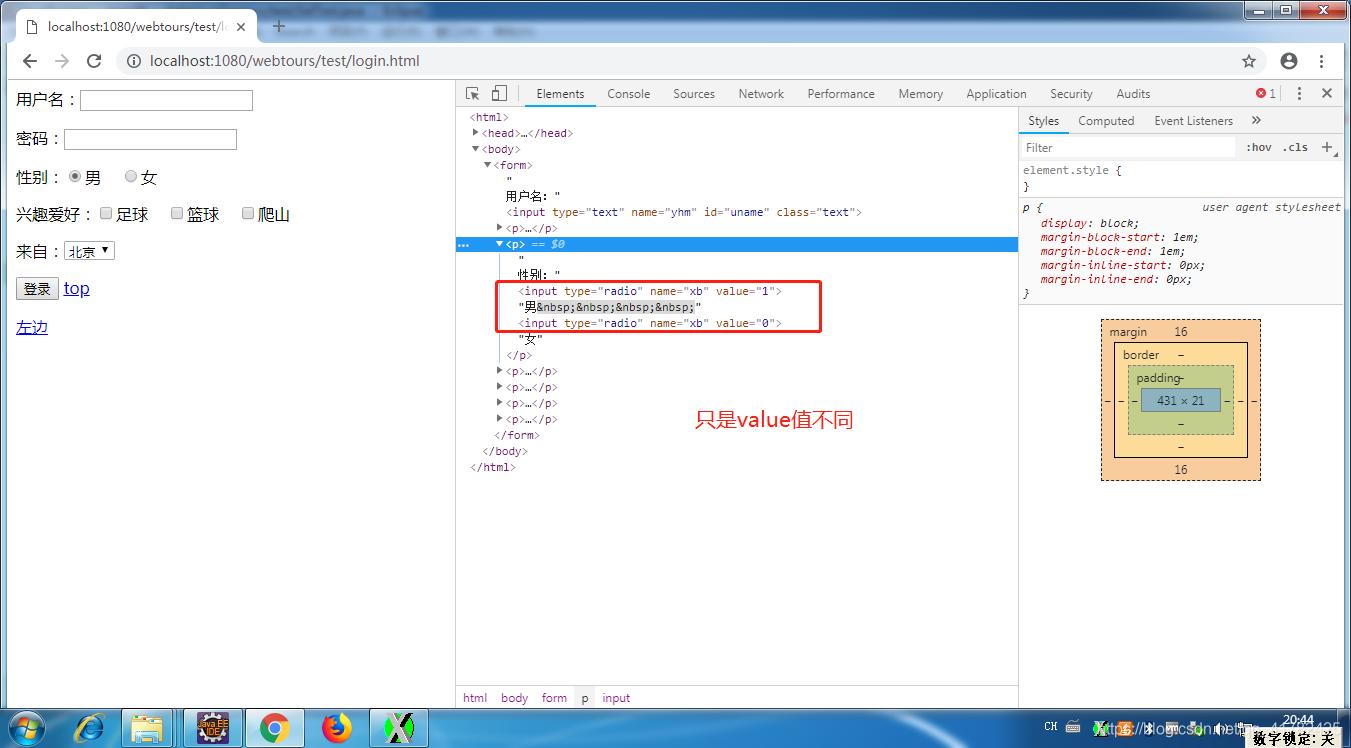Select input in the breadcrumb bar
This screenshot has height=748, width=1351.
coord(616,698)
